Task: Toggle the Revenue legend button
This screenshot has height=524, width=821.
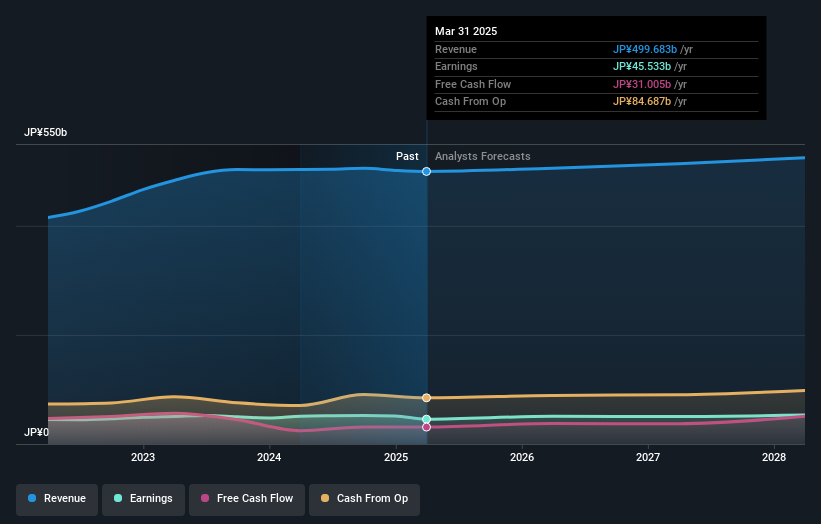Action: pyautogui.click(x=57, y=499)
